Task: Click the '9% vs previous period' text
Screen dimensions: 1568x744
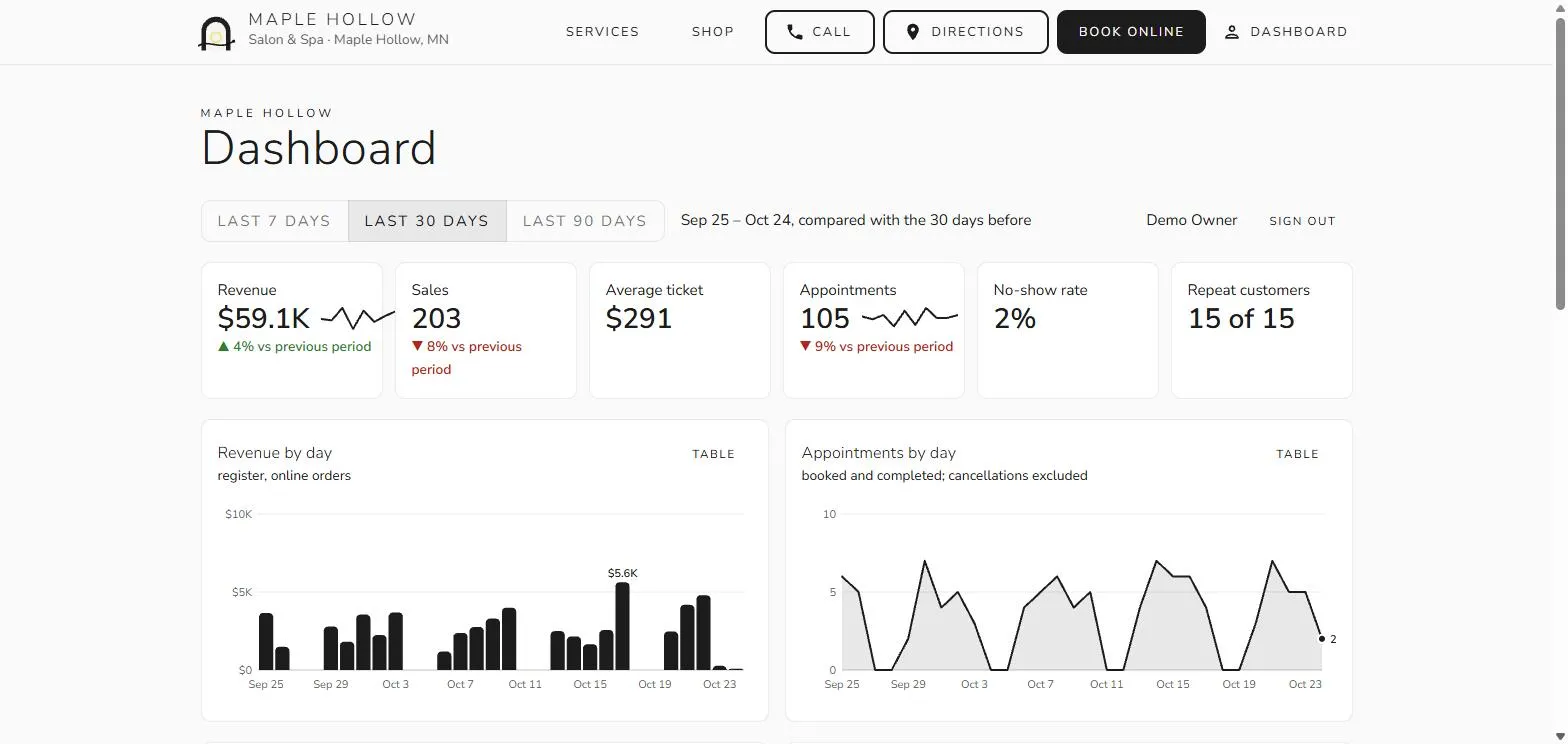Action: (x=884, y=346)
